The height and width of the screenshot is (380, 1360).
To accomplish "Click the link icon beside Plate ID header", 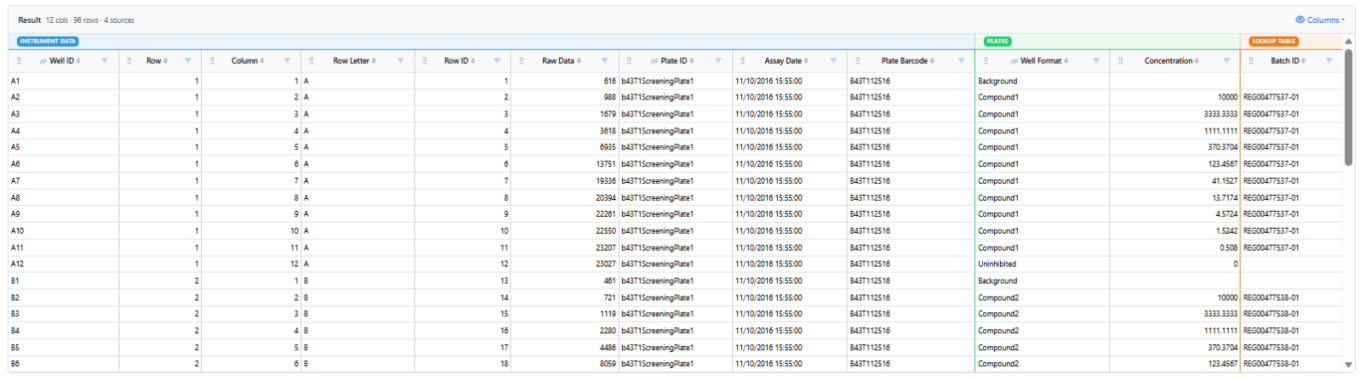I will pyautogui.click(x=654, y=61).
